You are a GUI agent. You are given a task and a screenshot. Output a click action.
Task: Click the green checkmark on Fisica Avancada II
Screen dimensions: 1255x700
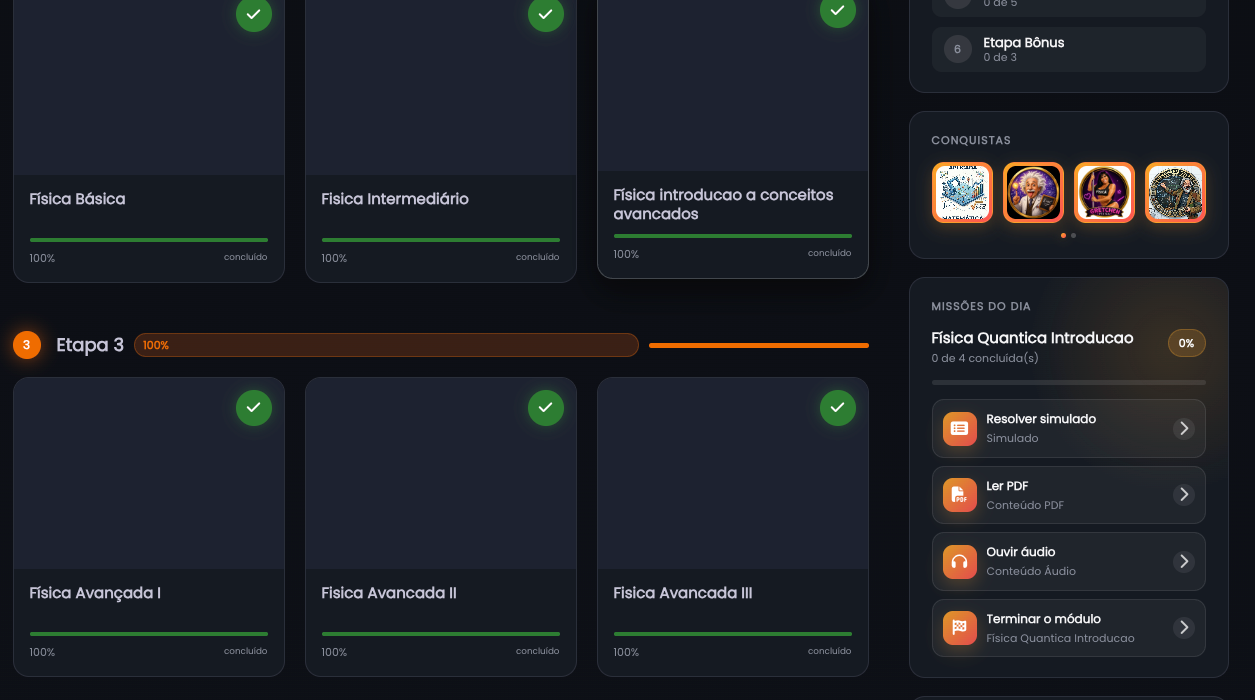pos(546,408)
